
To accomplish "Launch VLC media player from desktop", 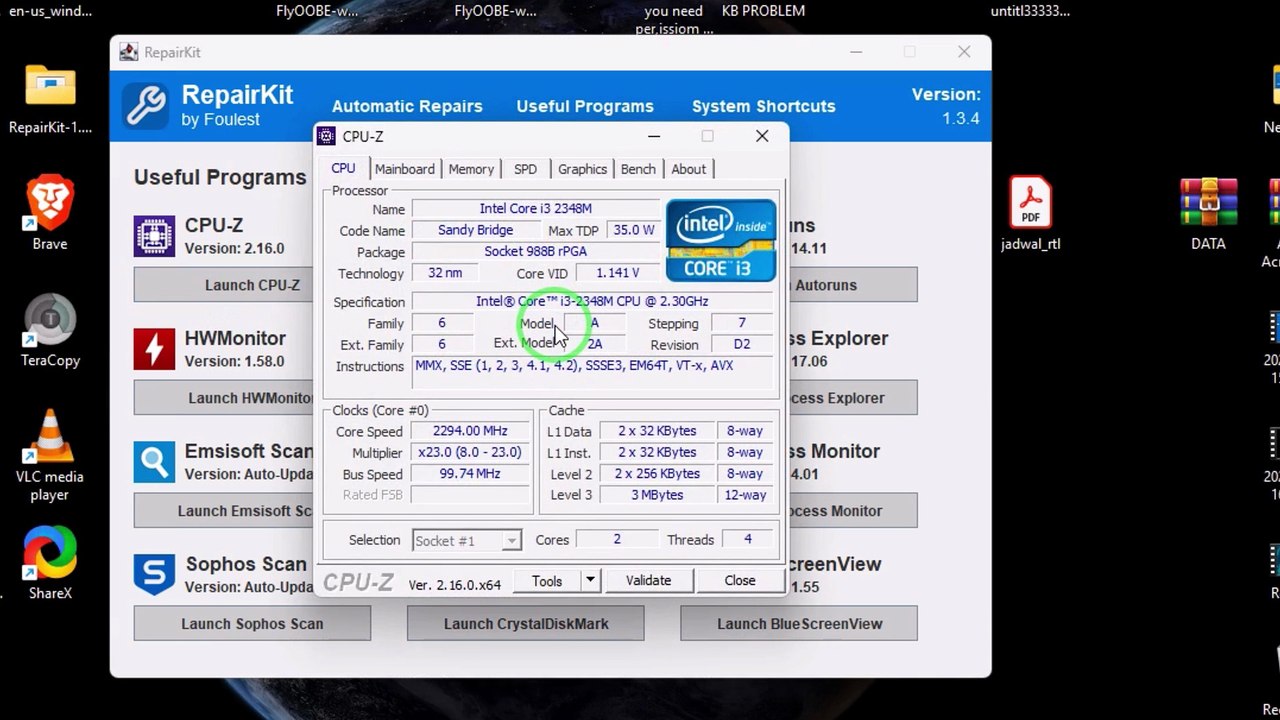I will 50,455.
